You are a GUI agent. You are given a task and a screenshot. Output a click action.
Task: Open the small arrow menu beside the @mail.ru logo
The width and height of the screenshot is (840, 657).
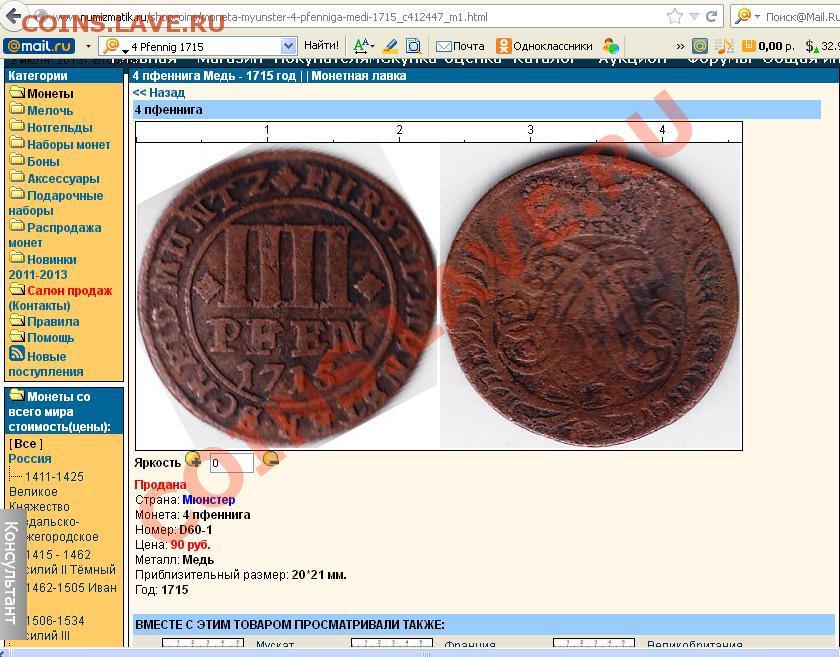point(88,46)
